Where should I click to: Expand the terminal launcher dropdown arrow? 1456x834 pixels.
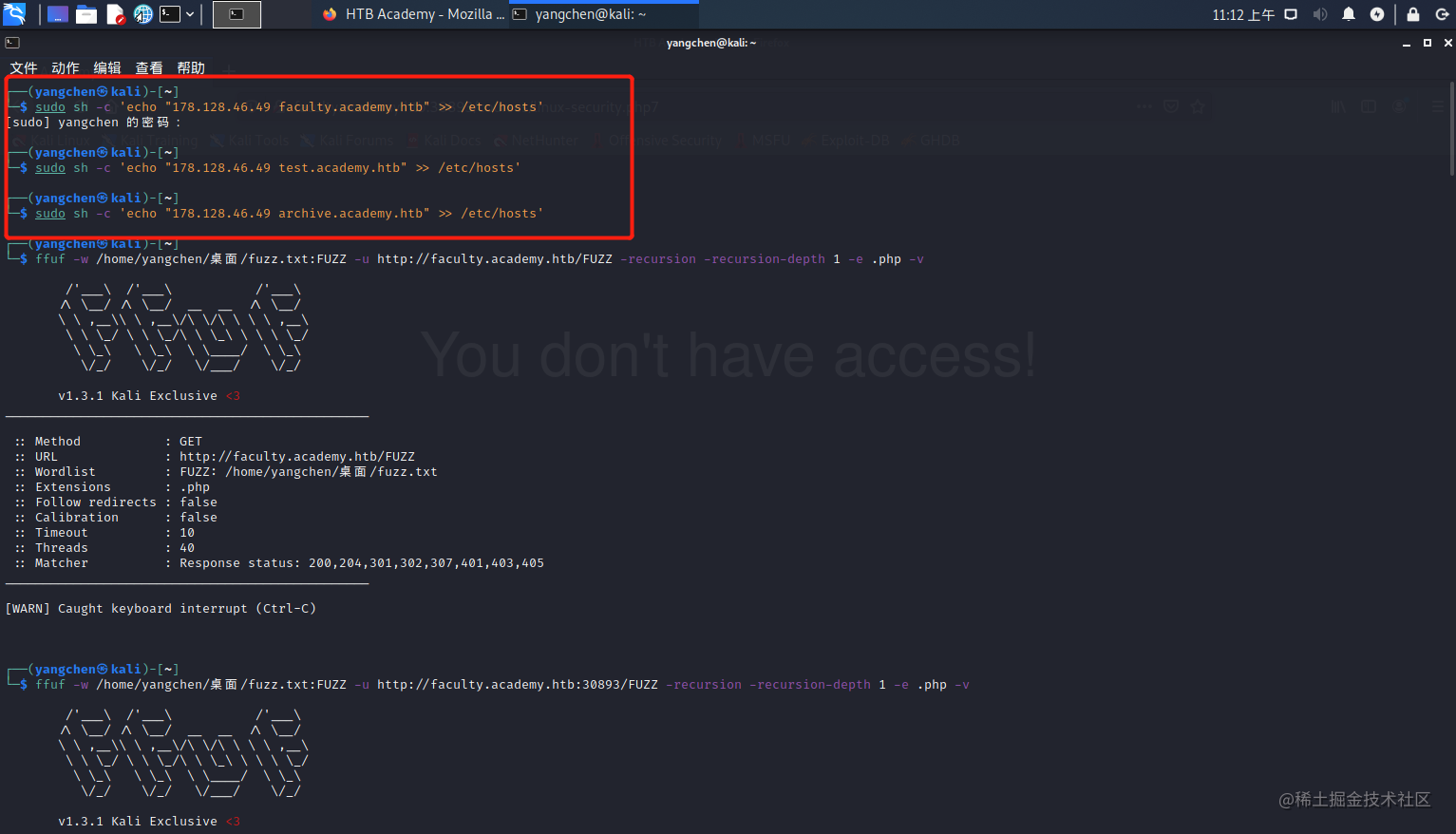(x=191, y=13)
